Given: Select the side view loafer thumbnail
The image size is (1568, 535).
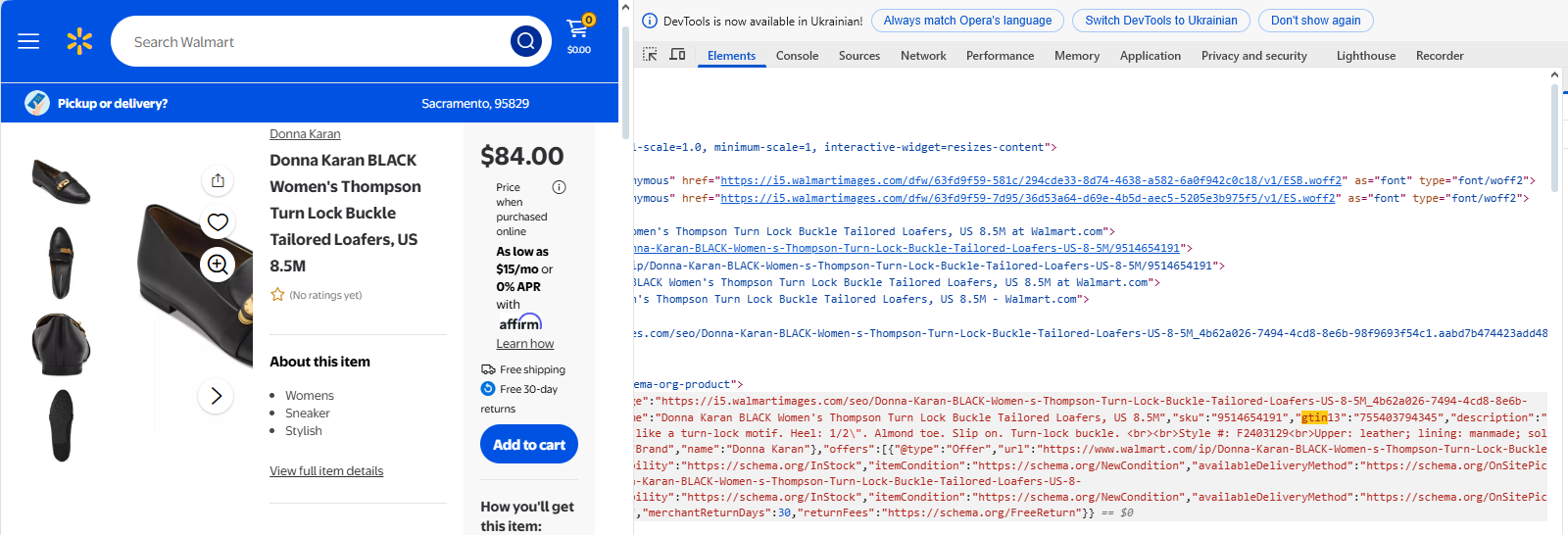Looking at the screenshot, I should 61,182.
